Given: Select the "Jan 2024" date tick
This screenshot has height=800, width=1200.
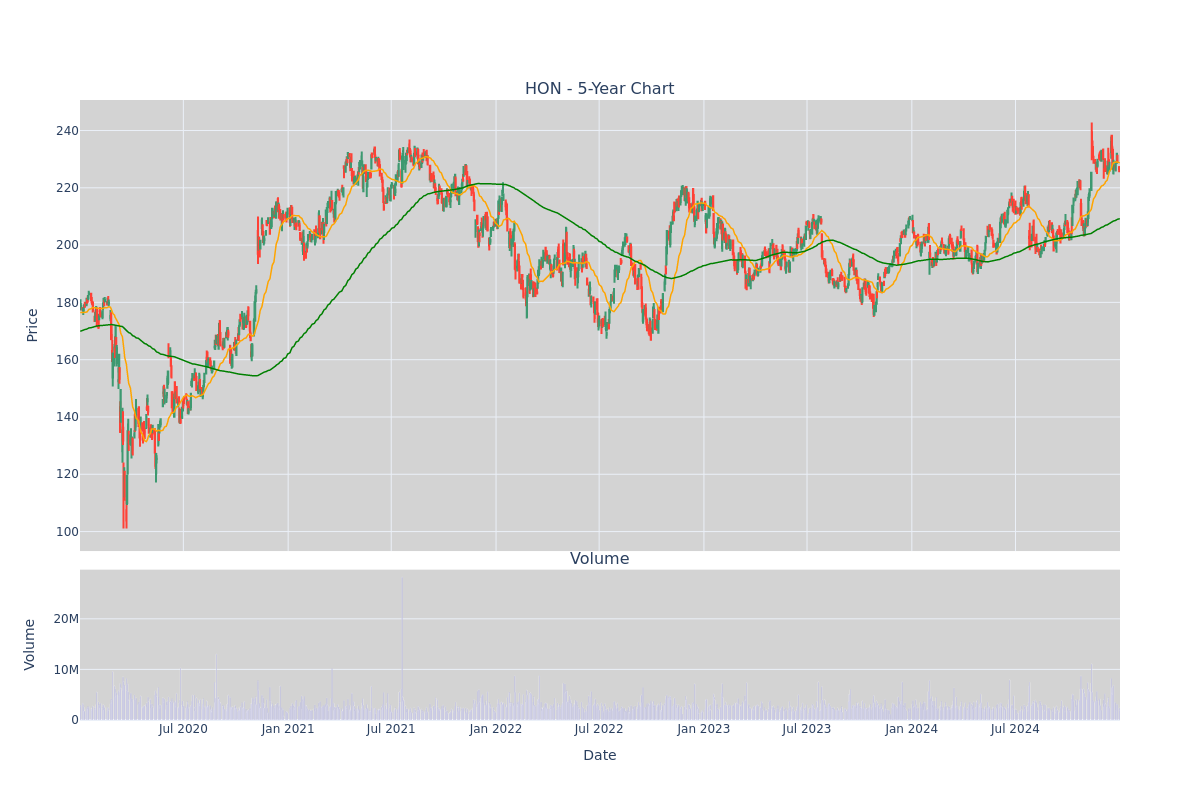Looking at the screenshot, I should (912, 729).
